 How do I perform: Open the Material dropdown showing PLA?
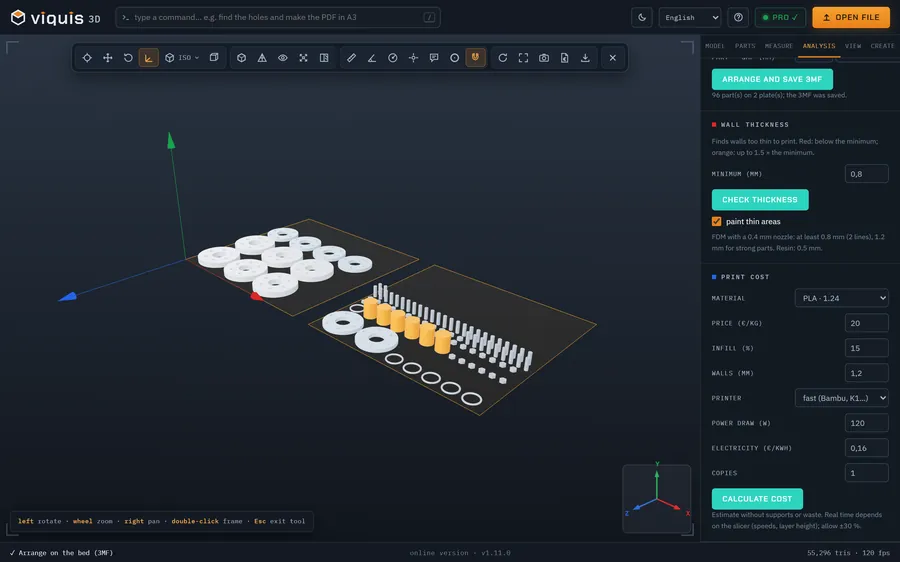pyautogui.click(x=841, y=298)
